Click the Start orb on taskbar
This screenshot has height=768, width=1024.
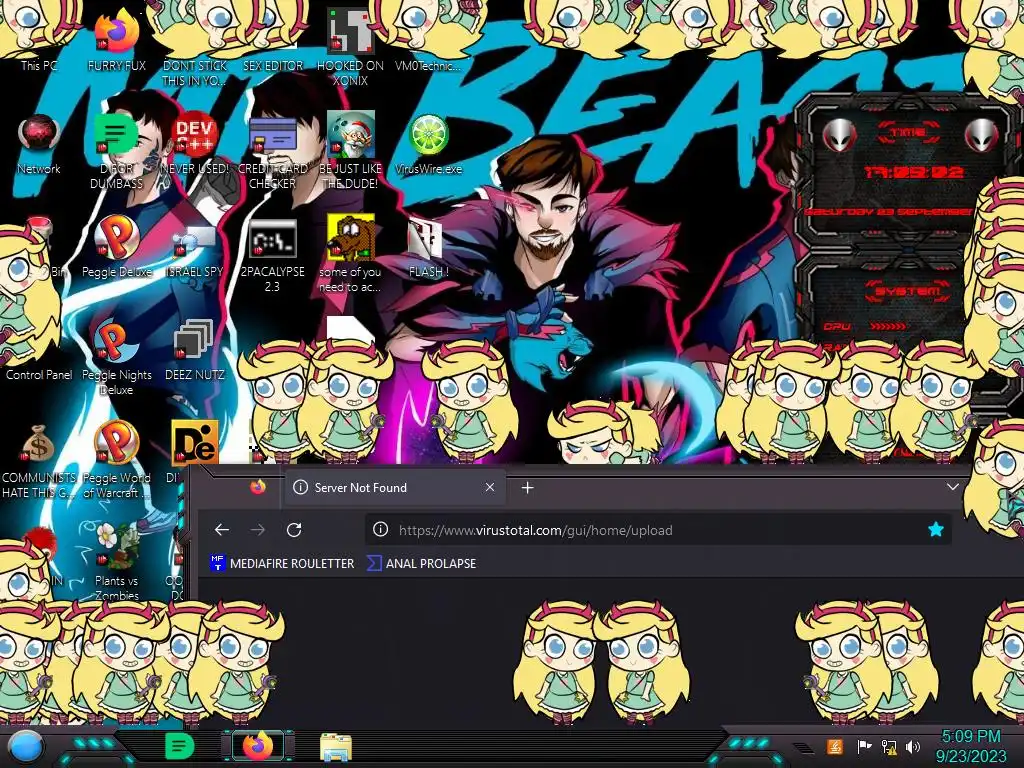pyautogui.click(x=26, y=747)
